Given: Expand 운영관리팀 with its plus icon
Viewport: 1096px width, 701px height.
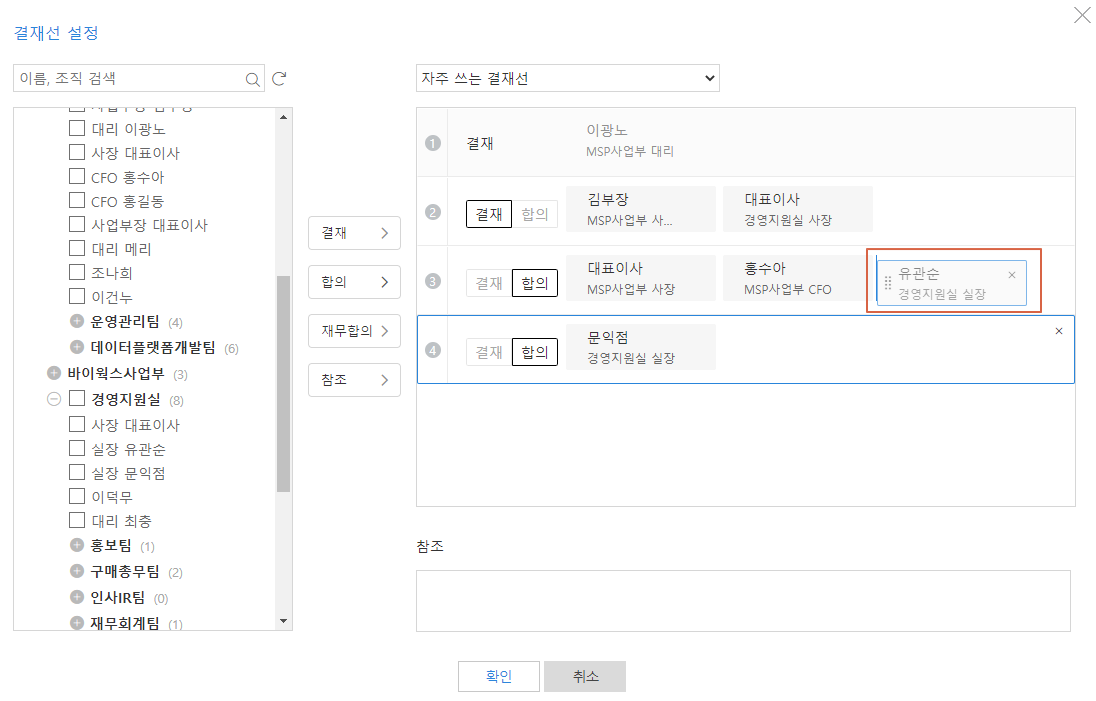Looking at the screenshot, I should coord(77,322).
